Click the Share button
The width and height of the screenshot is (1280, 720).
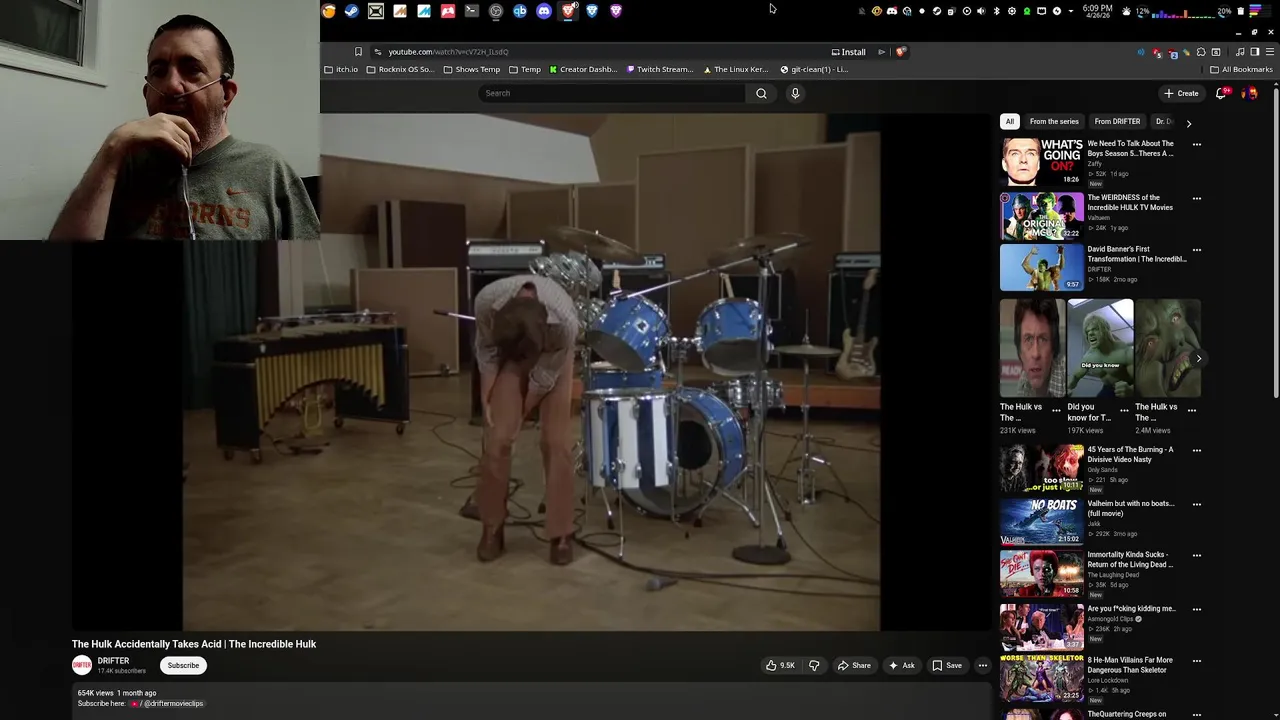click(854, 665)
